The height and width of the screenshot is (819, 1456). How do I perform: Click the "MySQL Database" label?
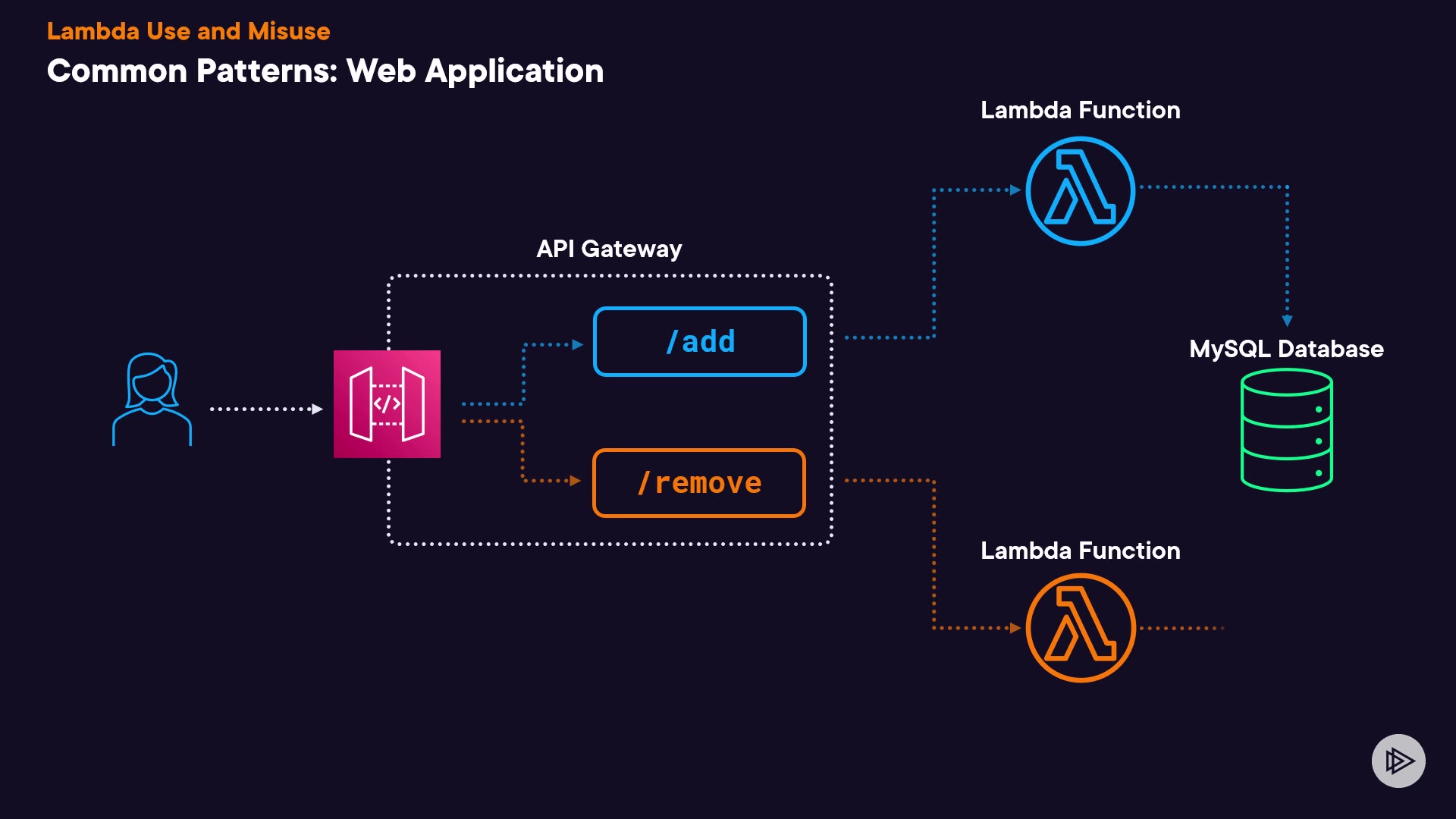pyautogui.click(x=1286, y=349)
